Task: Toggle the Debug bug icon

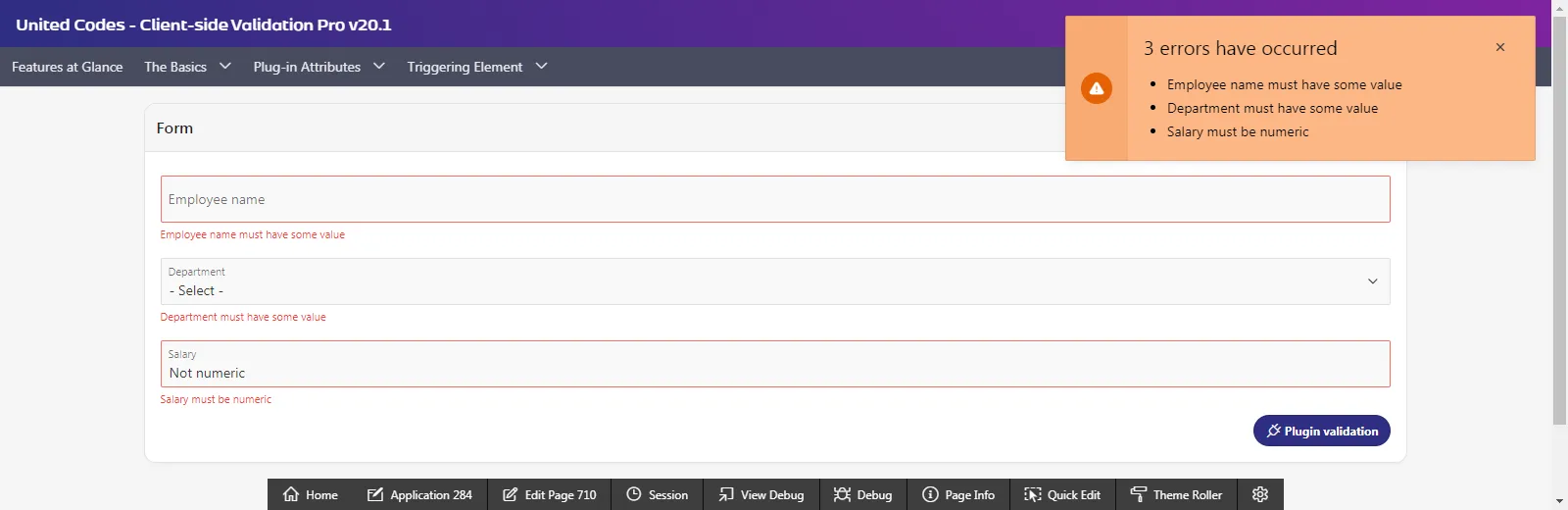Action: (x=842, y=494)
